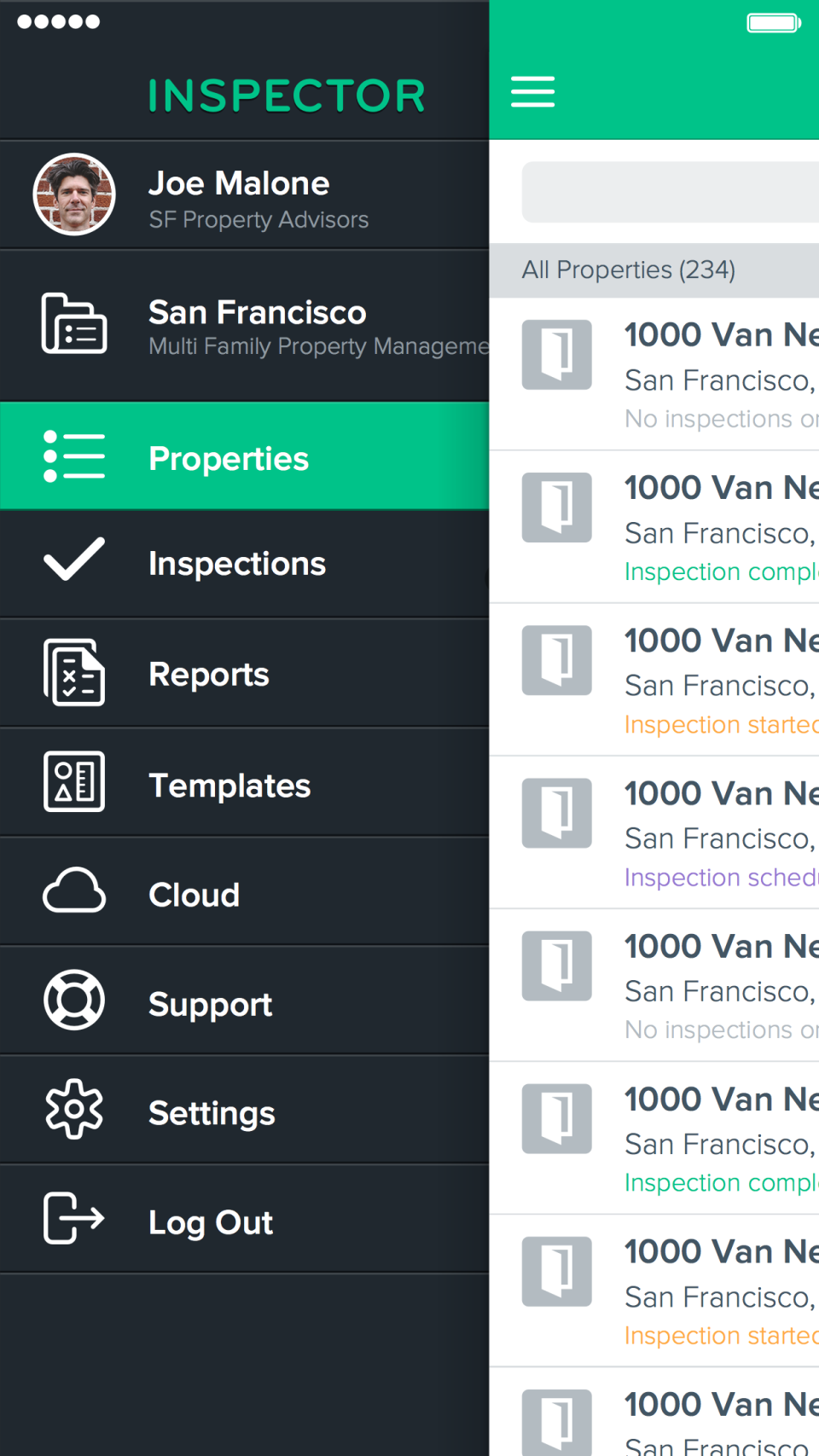The height and width of the screenshot is (1456, 819).
Task: Click the San Francisco folder icon
Action: click(x=74, y=325)
